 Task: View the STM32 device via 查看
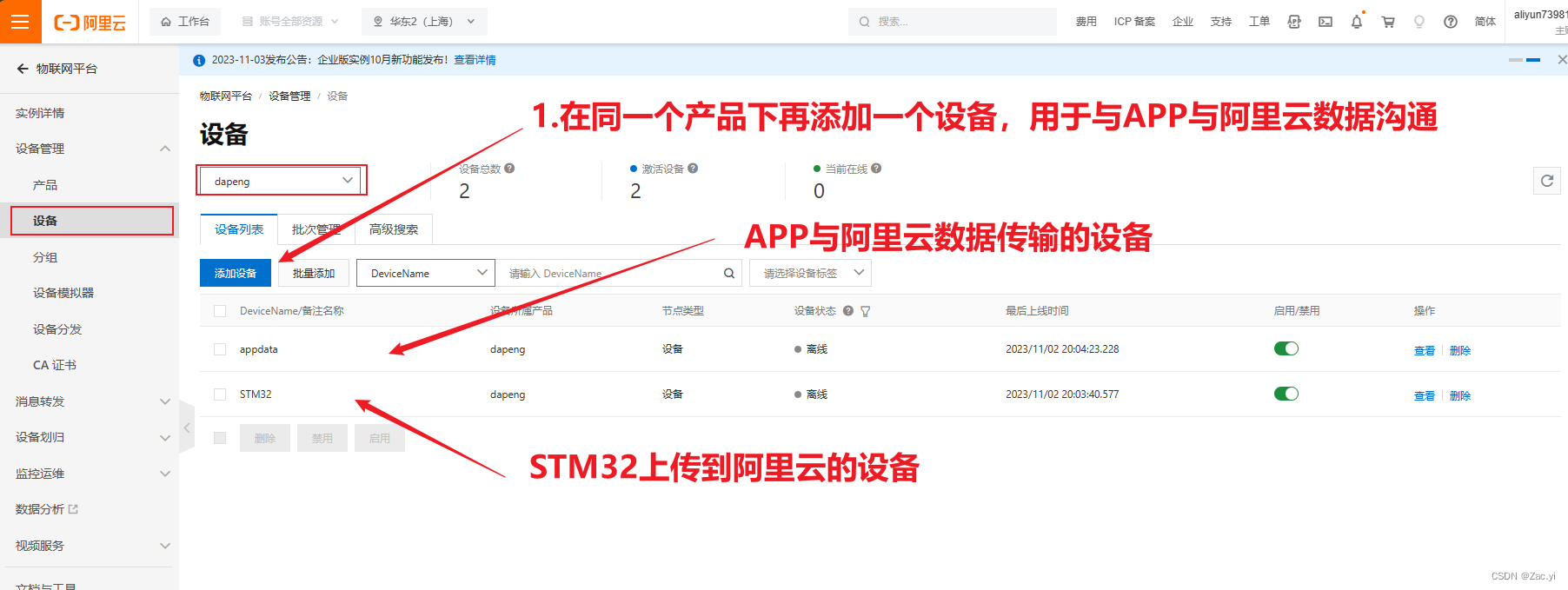click(1425, 395)
